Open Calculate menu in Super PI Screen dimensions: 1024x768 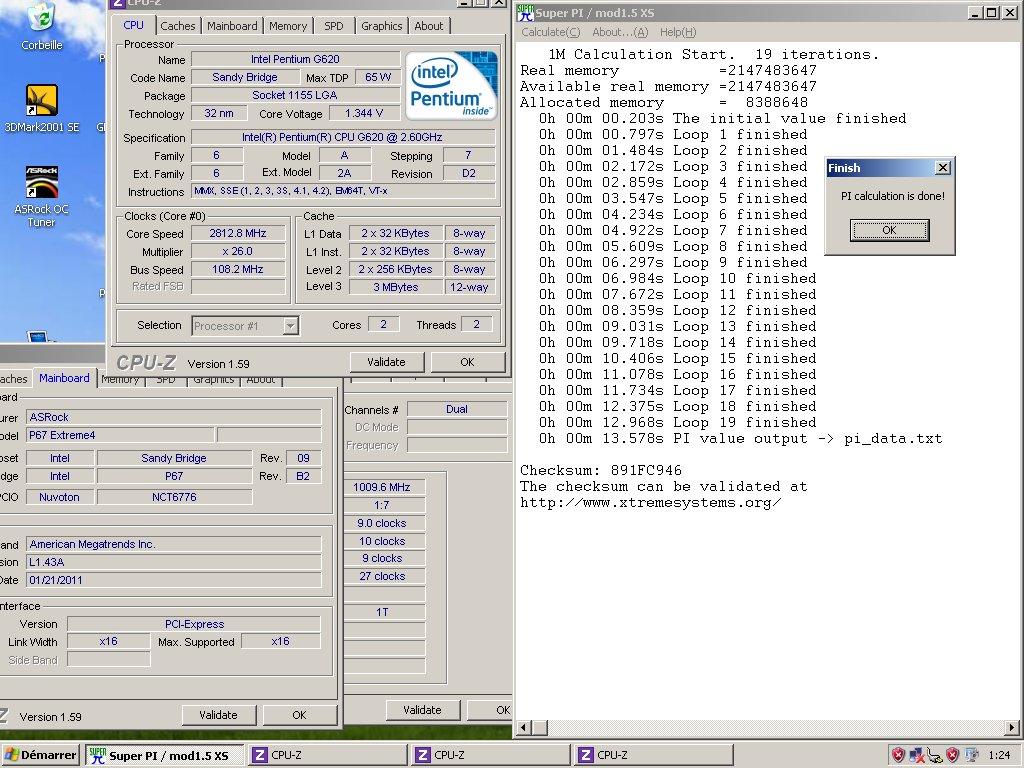[x=550, y=32]
